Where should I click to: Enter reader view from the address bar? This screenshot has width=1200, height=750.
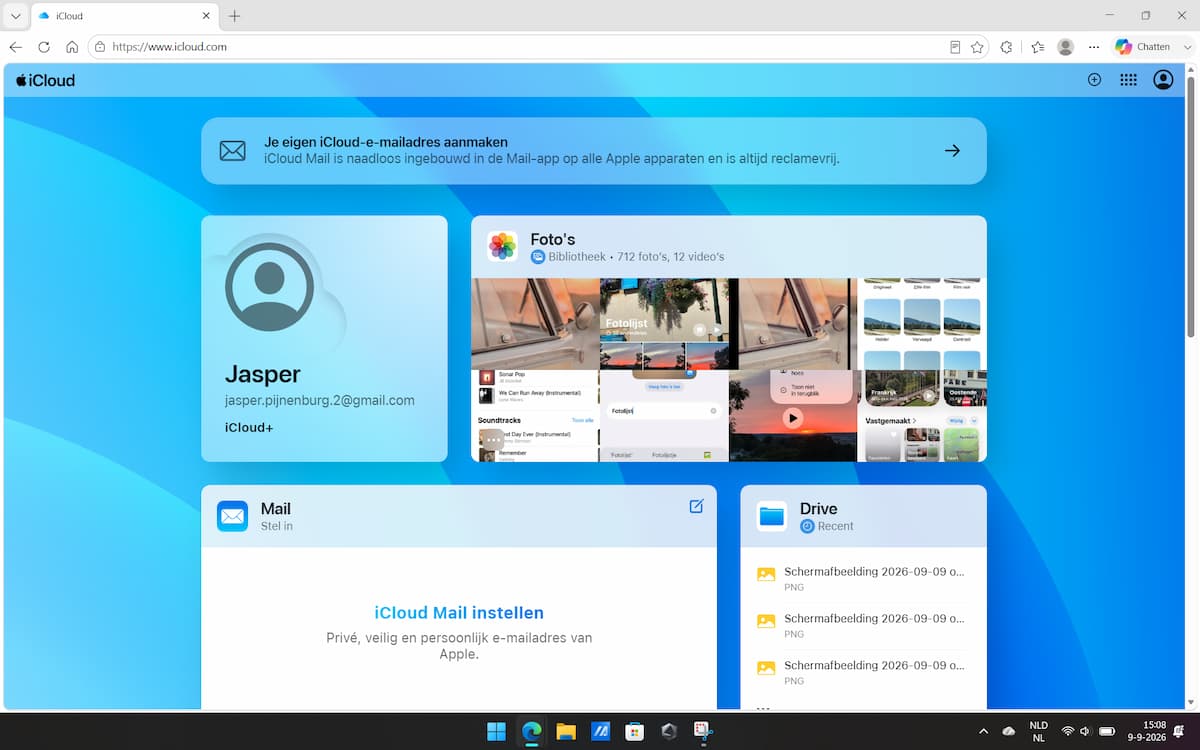pyautogui.click(x=955, y=47)
